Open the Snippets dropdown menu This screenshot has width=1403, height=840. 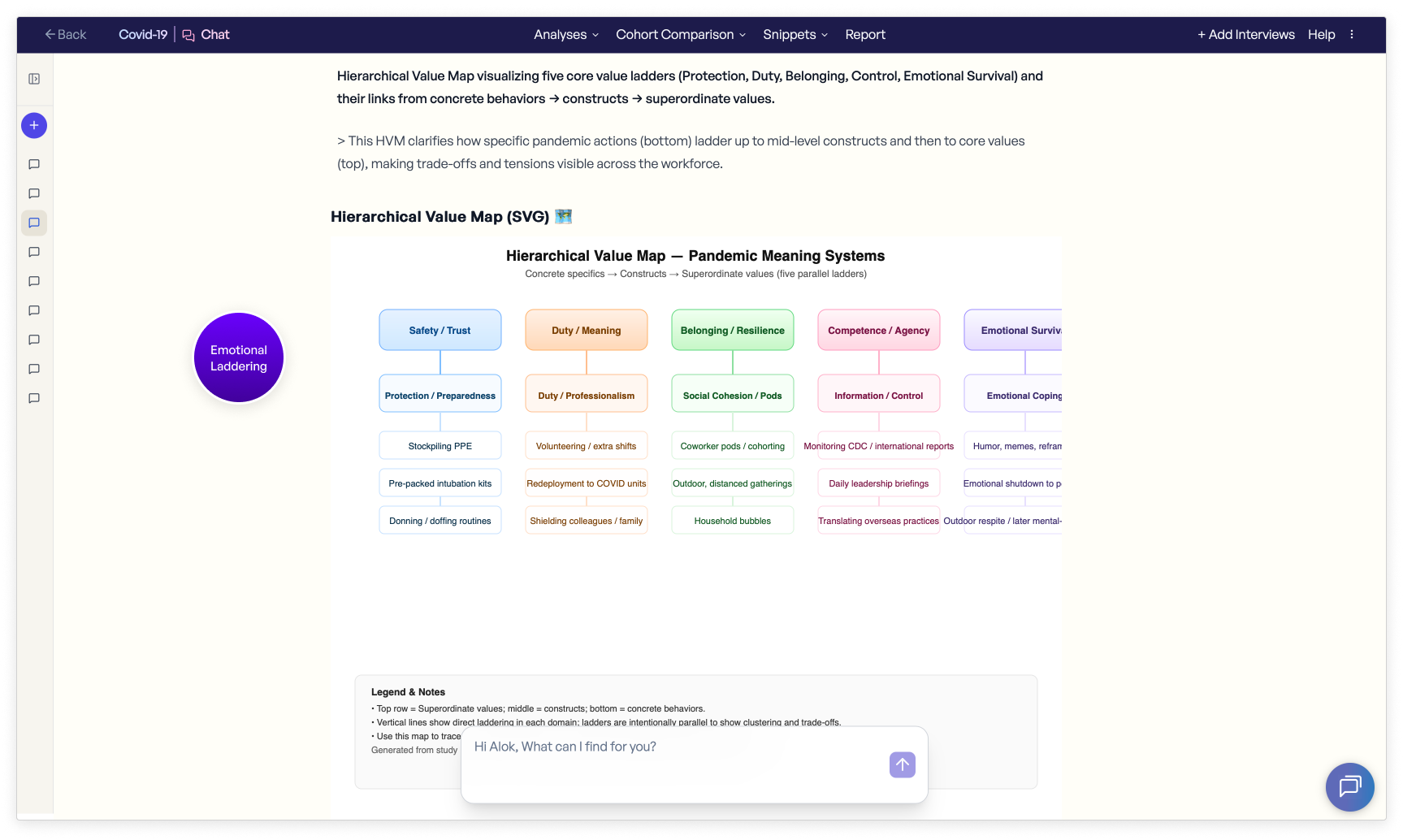[x=795, y=35]
